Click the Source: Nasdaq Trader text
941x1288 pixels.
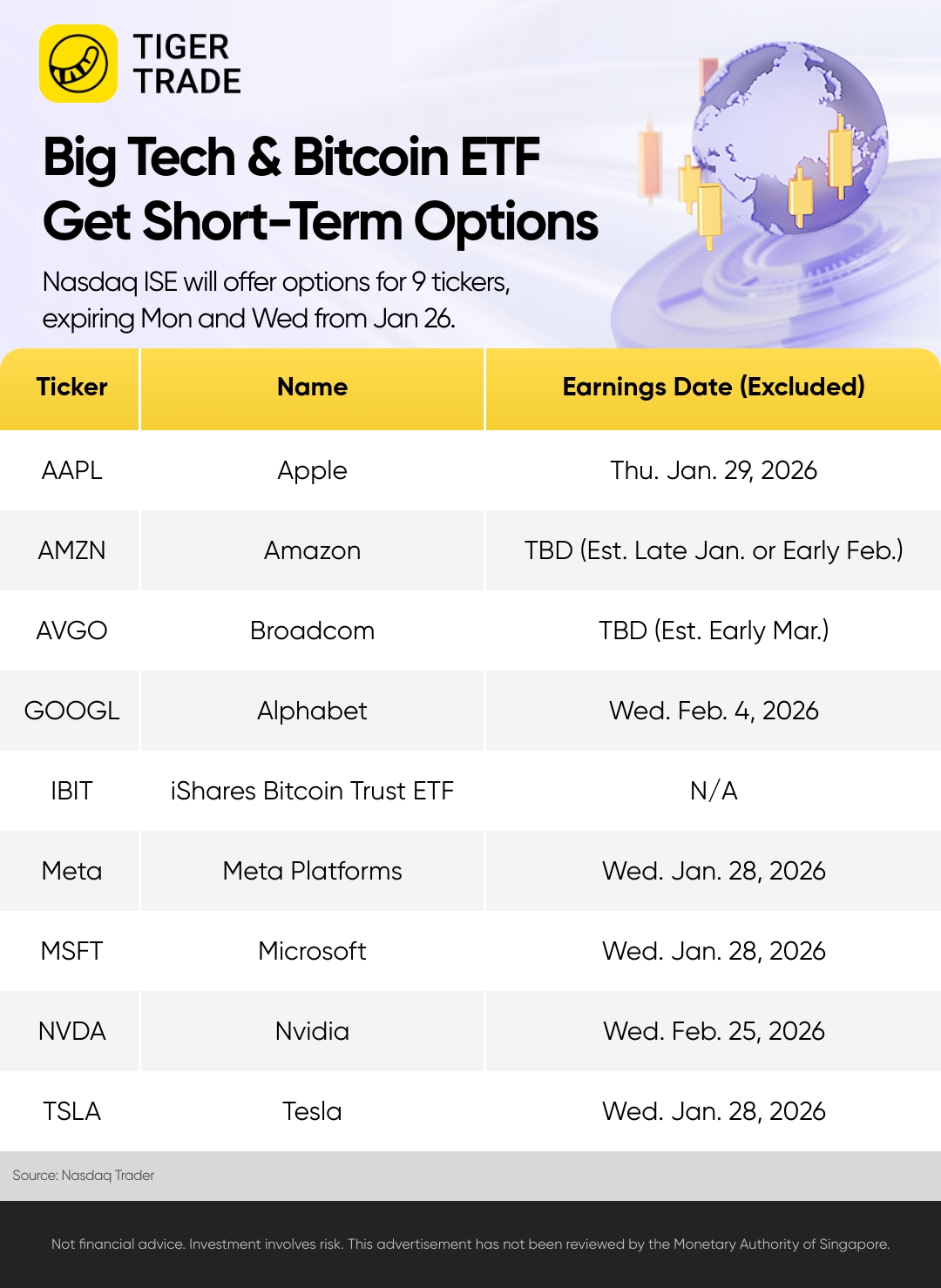pyautogui.click(x=84, y=1176)
